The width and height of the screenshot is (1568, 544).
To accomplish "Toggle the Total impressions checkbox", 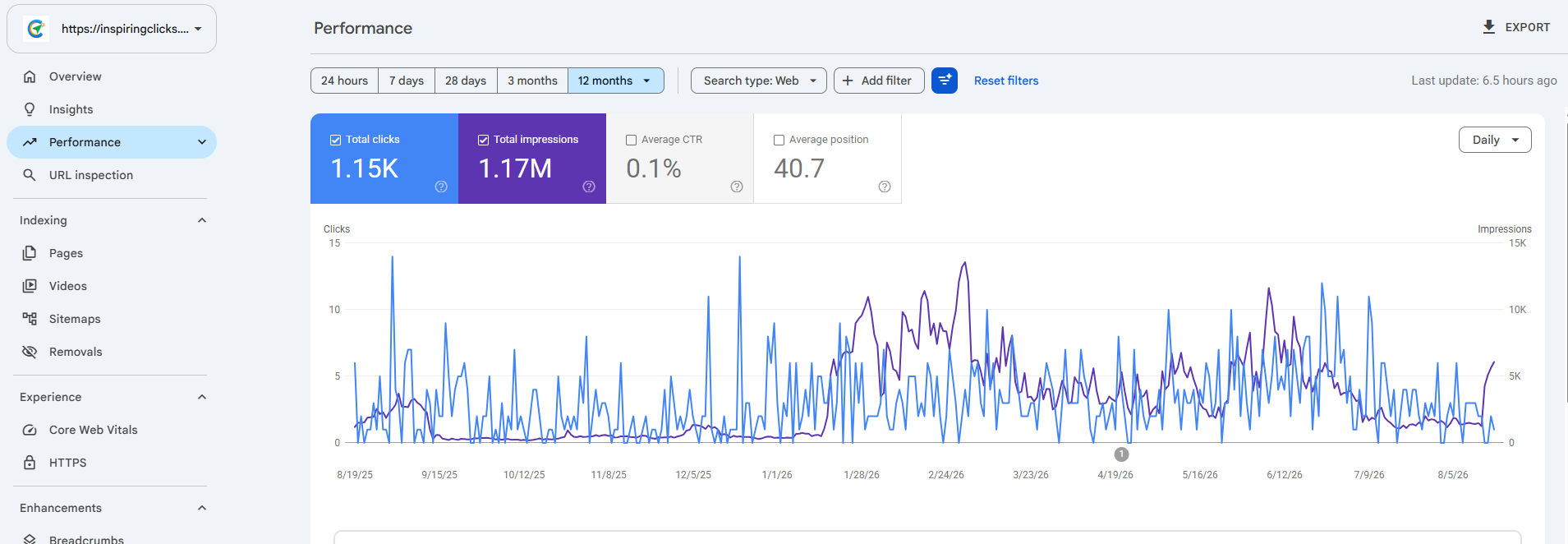I will [483, 140].
